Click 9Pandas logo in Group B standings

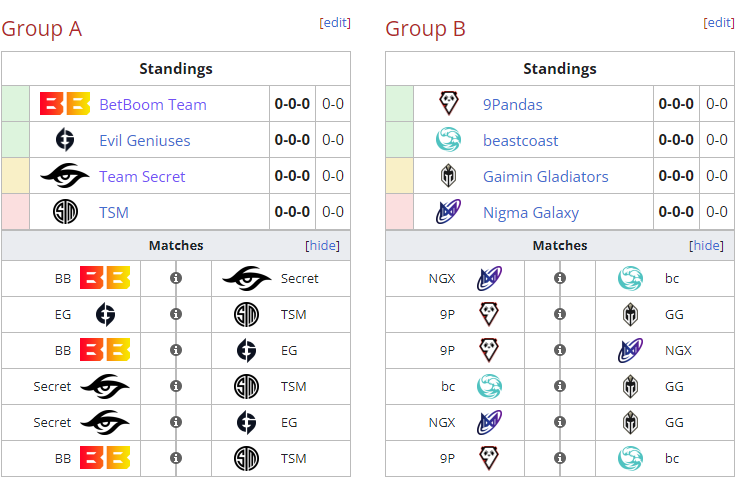(449, 104)
